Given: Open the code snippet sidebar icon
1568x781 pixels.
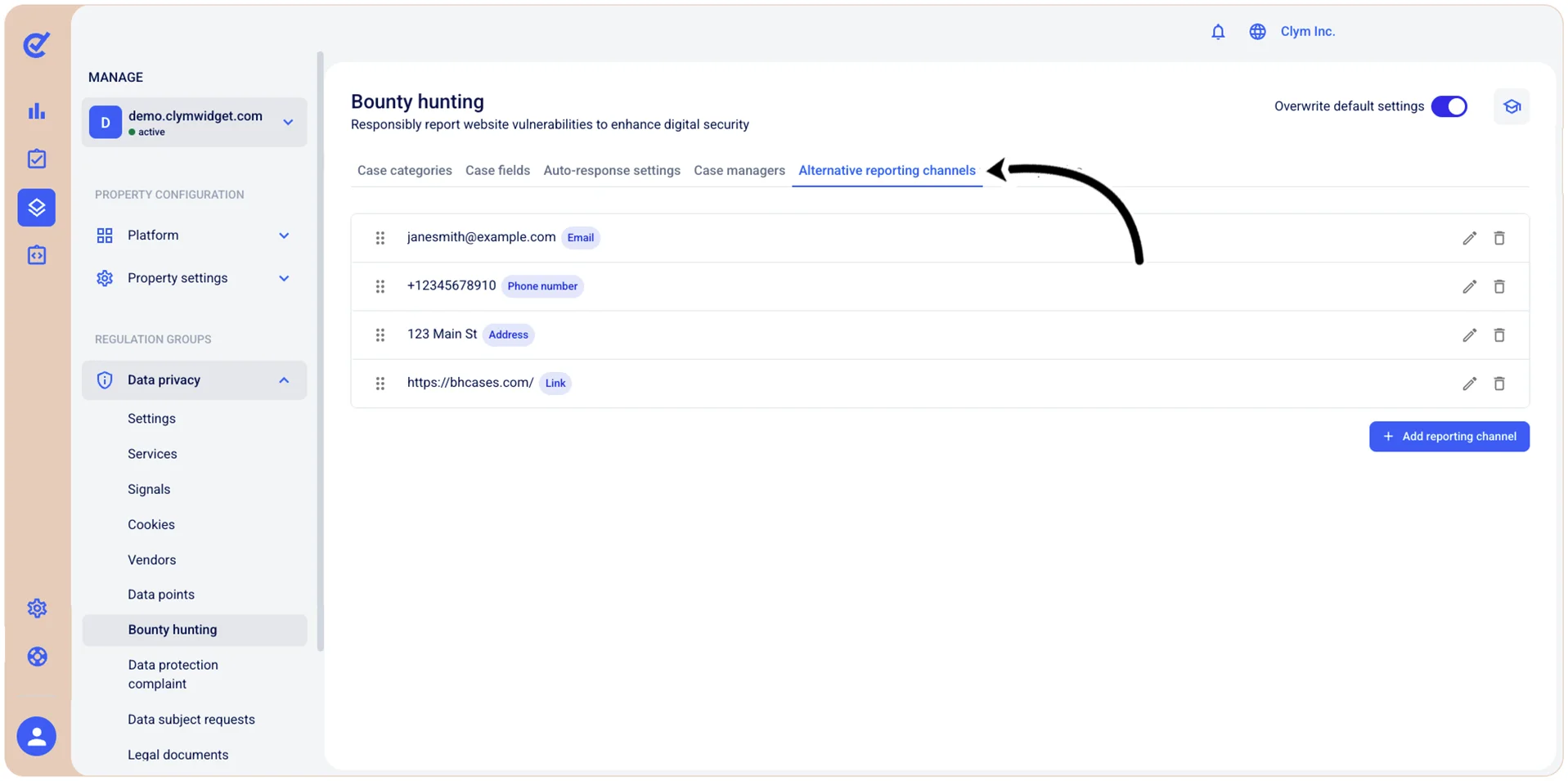Looking at the screenshot, I should tap(37, 255).
